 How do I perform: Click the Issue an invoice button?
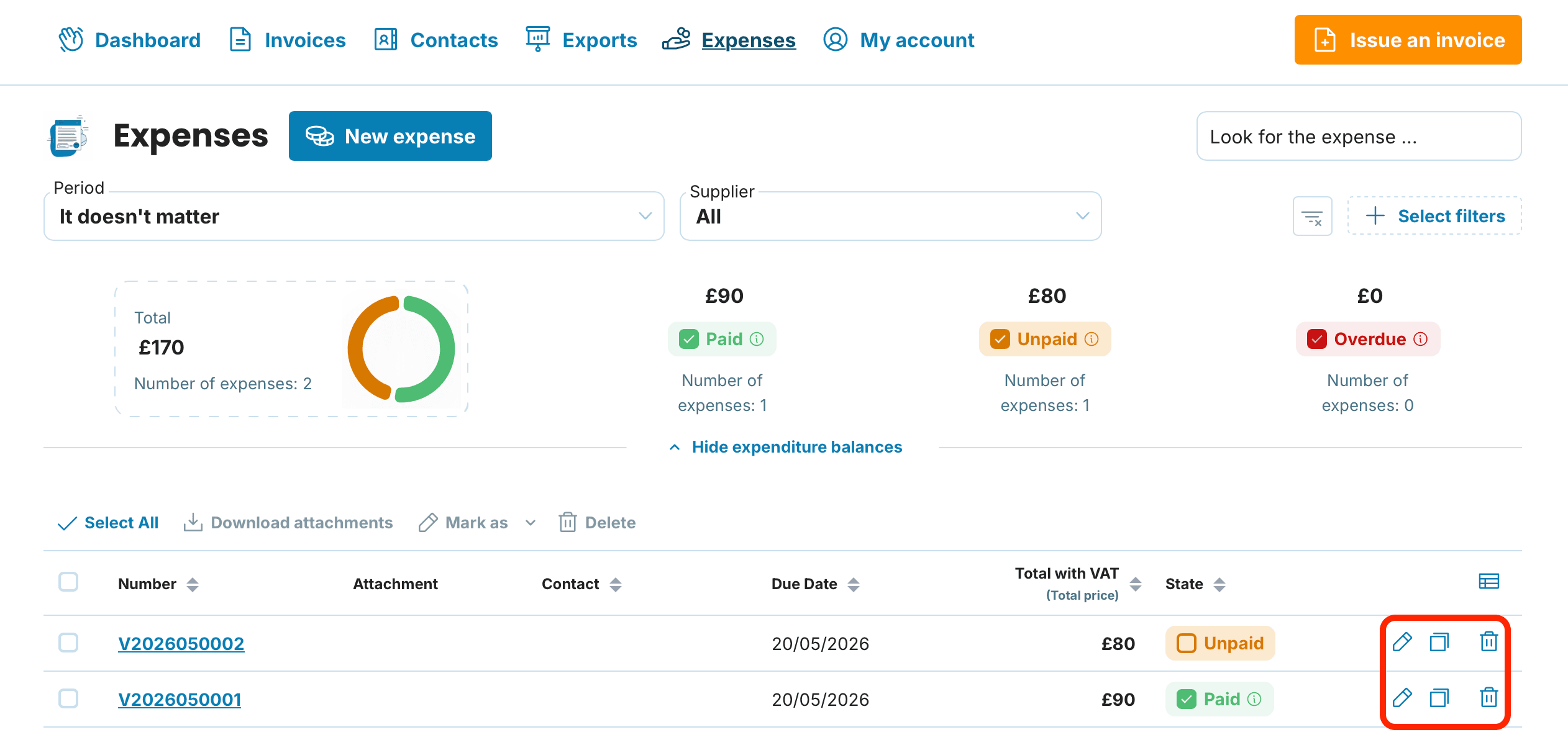coord(1408,40)
